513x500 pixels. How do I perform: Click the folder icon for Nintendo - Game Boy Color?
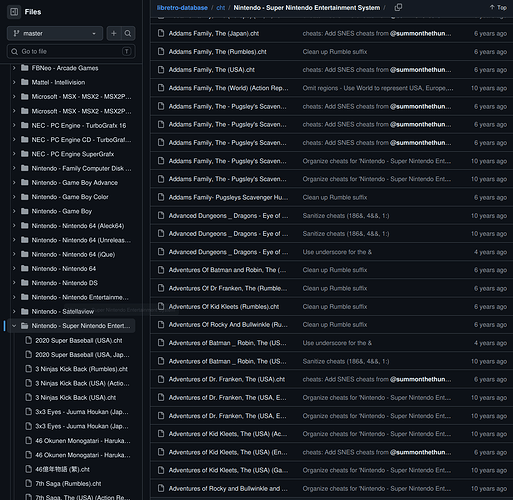(25, 197)
